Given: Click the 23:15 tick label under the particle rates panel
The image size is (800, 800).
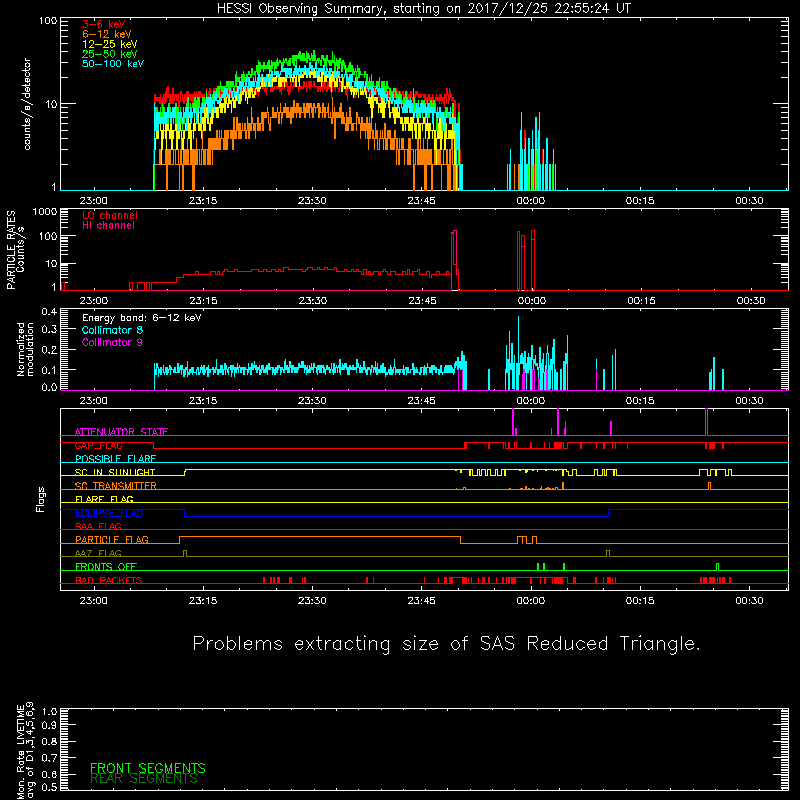Looking at the screenshot, I should pos(203,301).
